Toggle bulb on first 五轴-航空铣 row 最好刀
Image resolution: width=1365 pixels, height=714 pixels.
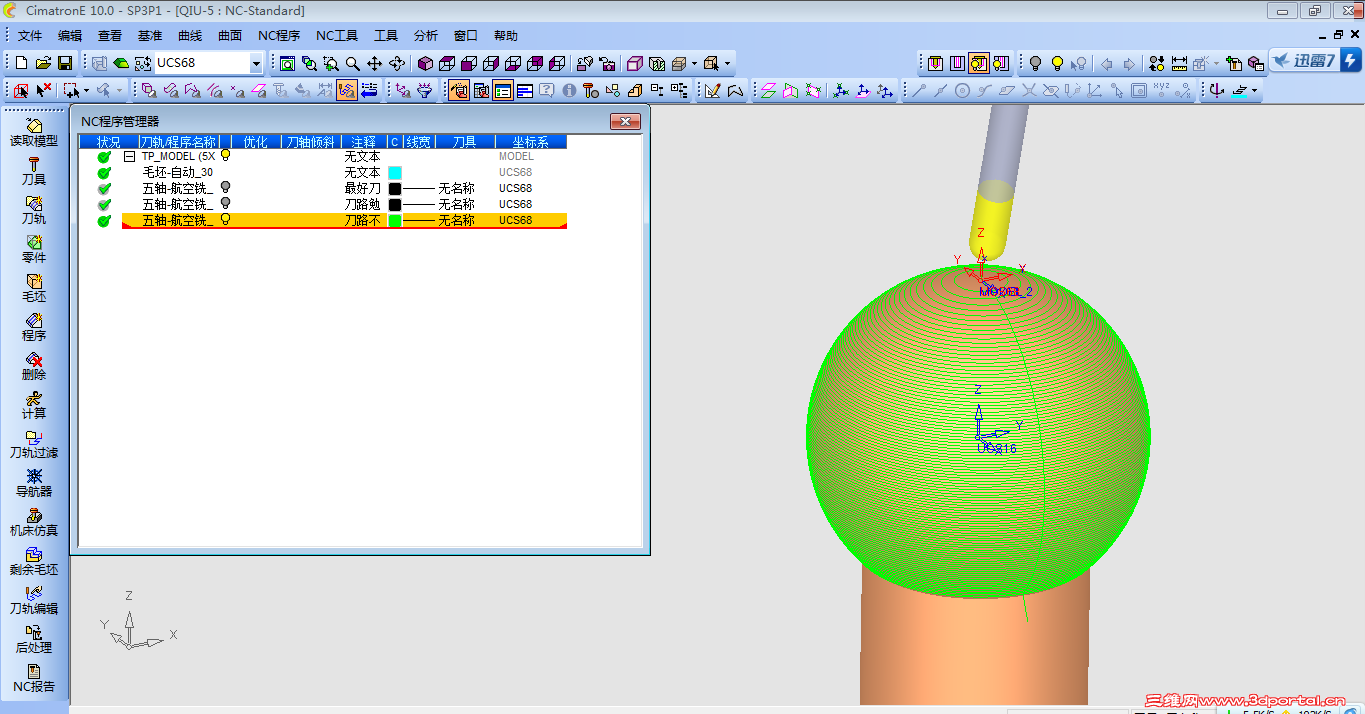[x=225, y=187]
